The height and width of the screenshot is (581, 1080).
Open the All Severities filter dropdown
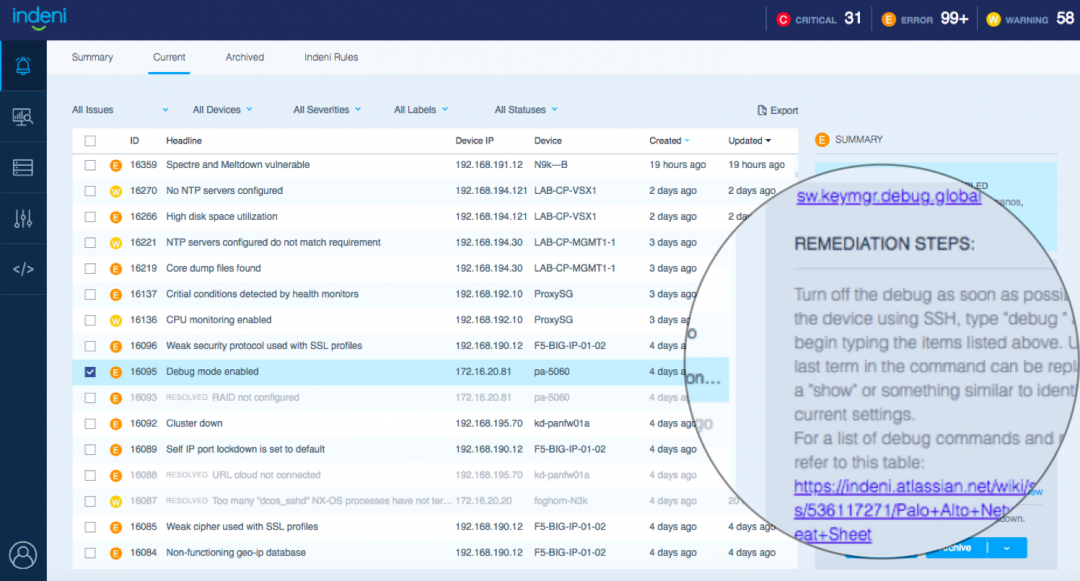coord(326,110)
